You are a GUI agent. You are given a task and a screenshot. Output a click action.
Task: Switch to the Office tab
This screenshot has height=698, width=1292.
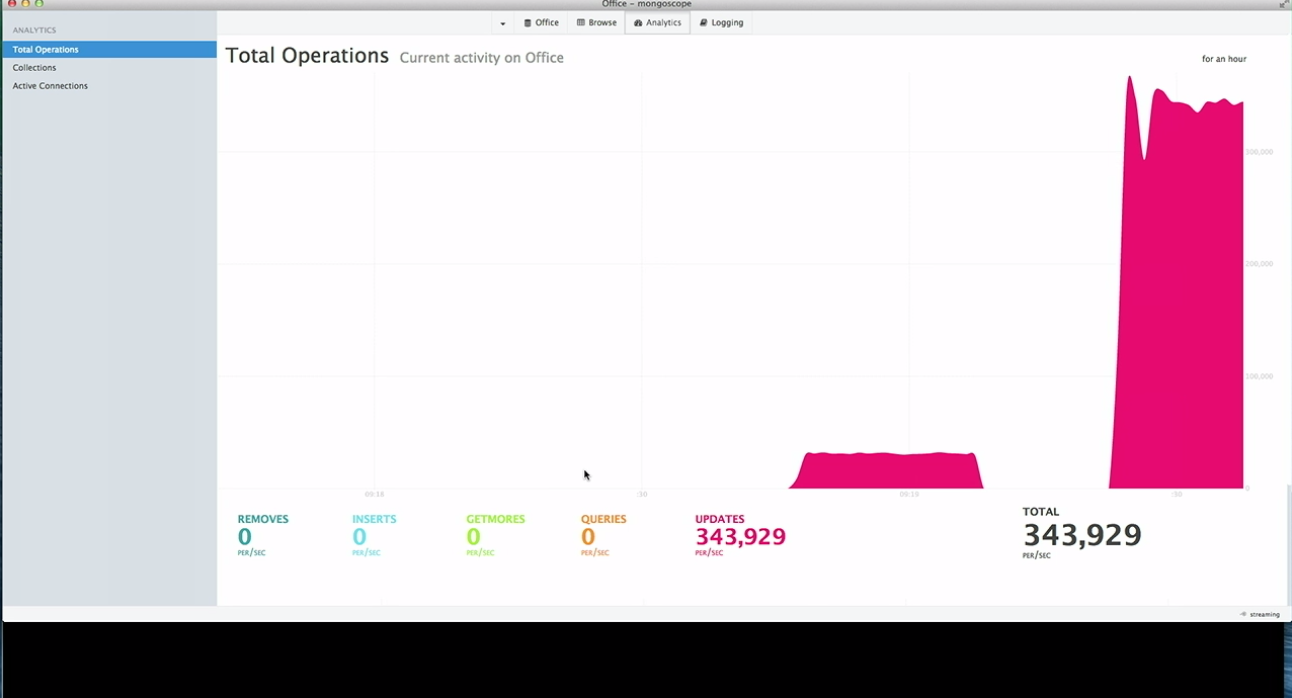click(x=541, y=23)
